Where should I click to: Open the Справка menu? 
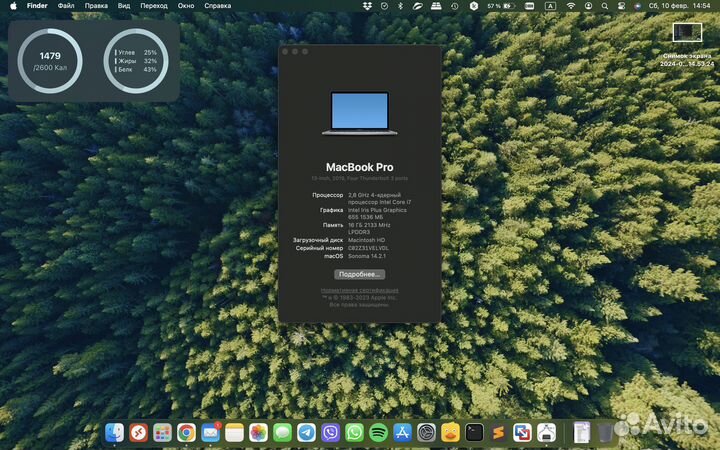tap(218, 6)
